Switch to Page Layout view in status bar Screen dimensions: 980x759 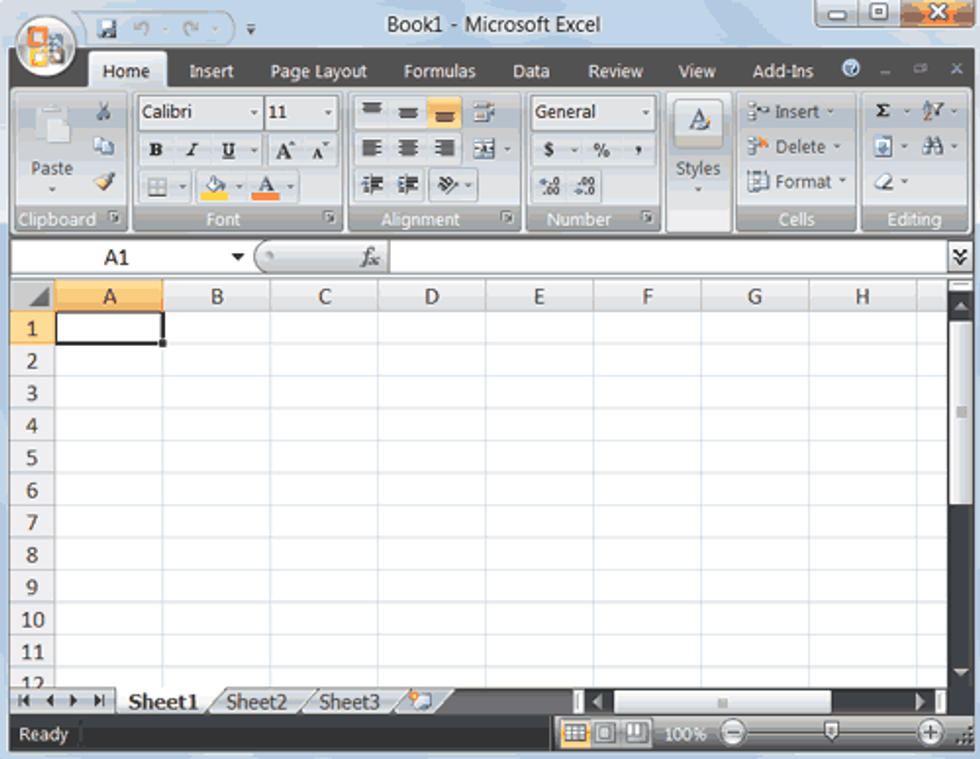pos(606,733)
